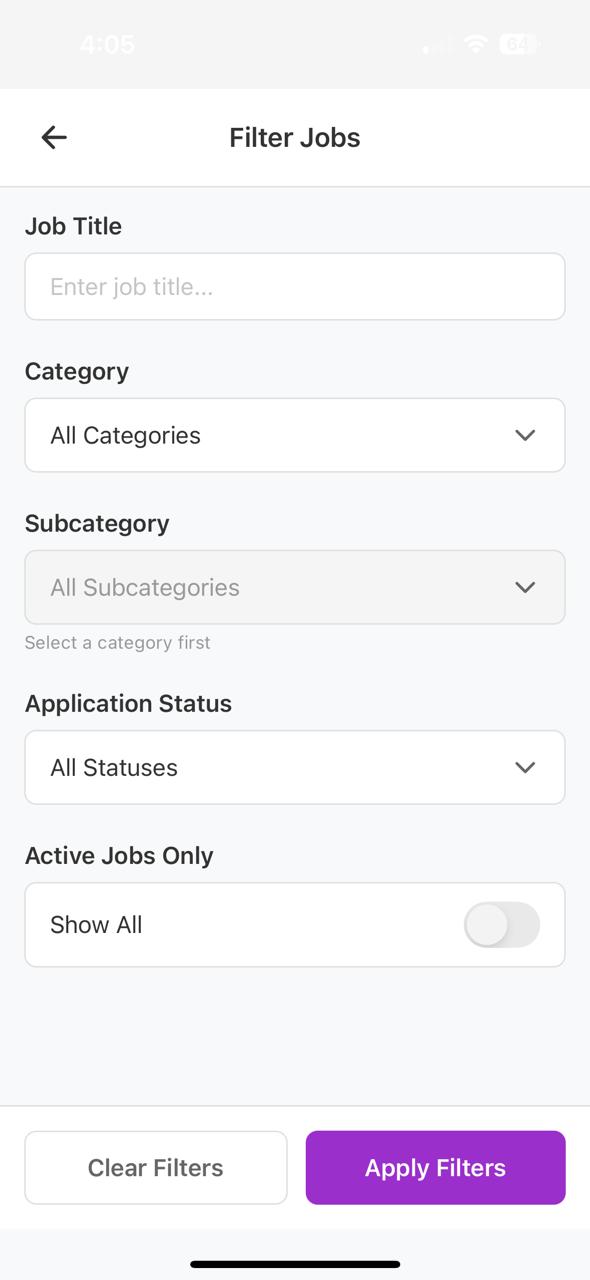The image size is (590, 1280).
Task: Tap the back arrow to leave Filter Jobs
Action: coord(52,137)
